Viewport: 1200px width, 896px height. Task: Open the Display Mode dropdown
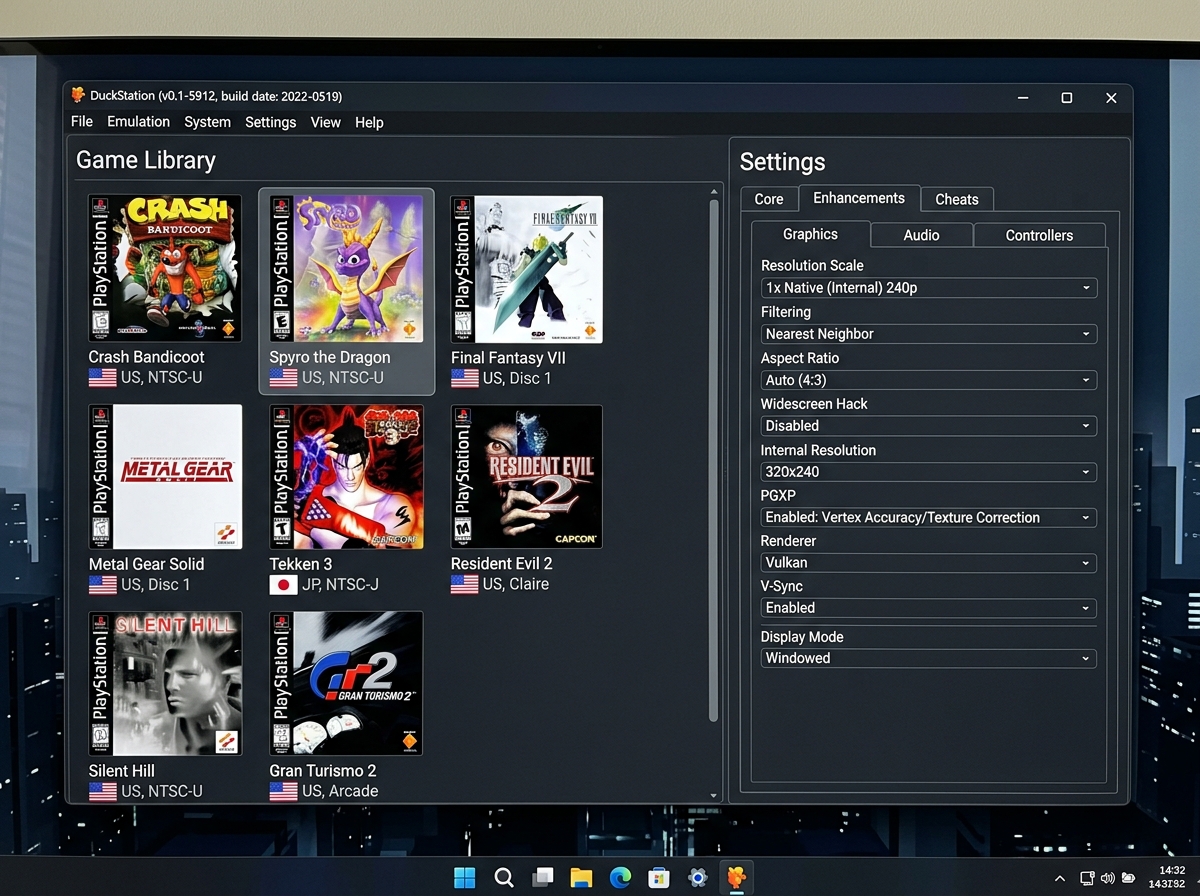(x=928, y=658)
